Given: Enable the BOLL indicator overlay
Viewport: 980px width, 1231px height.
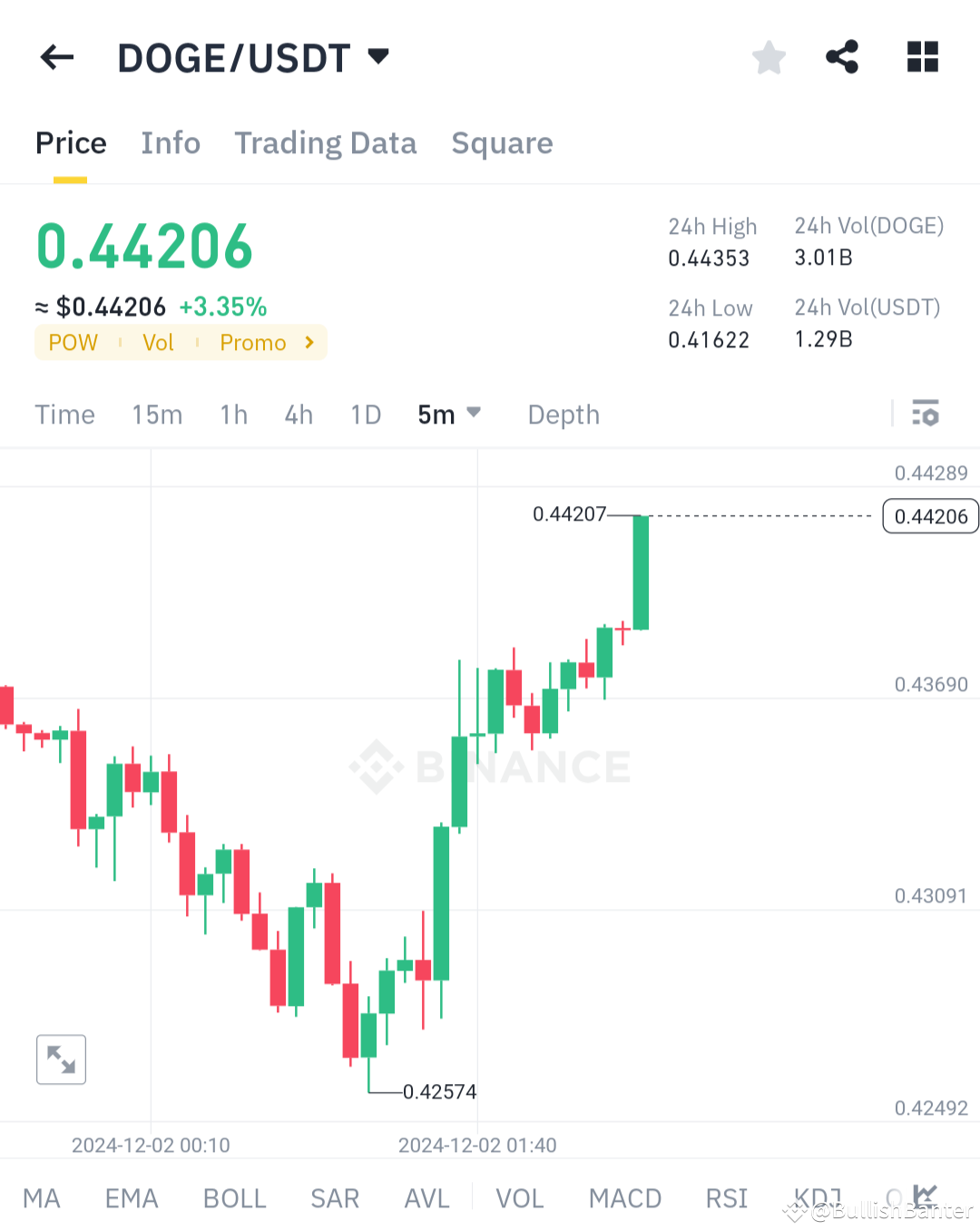Looking at the screenshot, I should click(x=234, y=1197).
